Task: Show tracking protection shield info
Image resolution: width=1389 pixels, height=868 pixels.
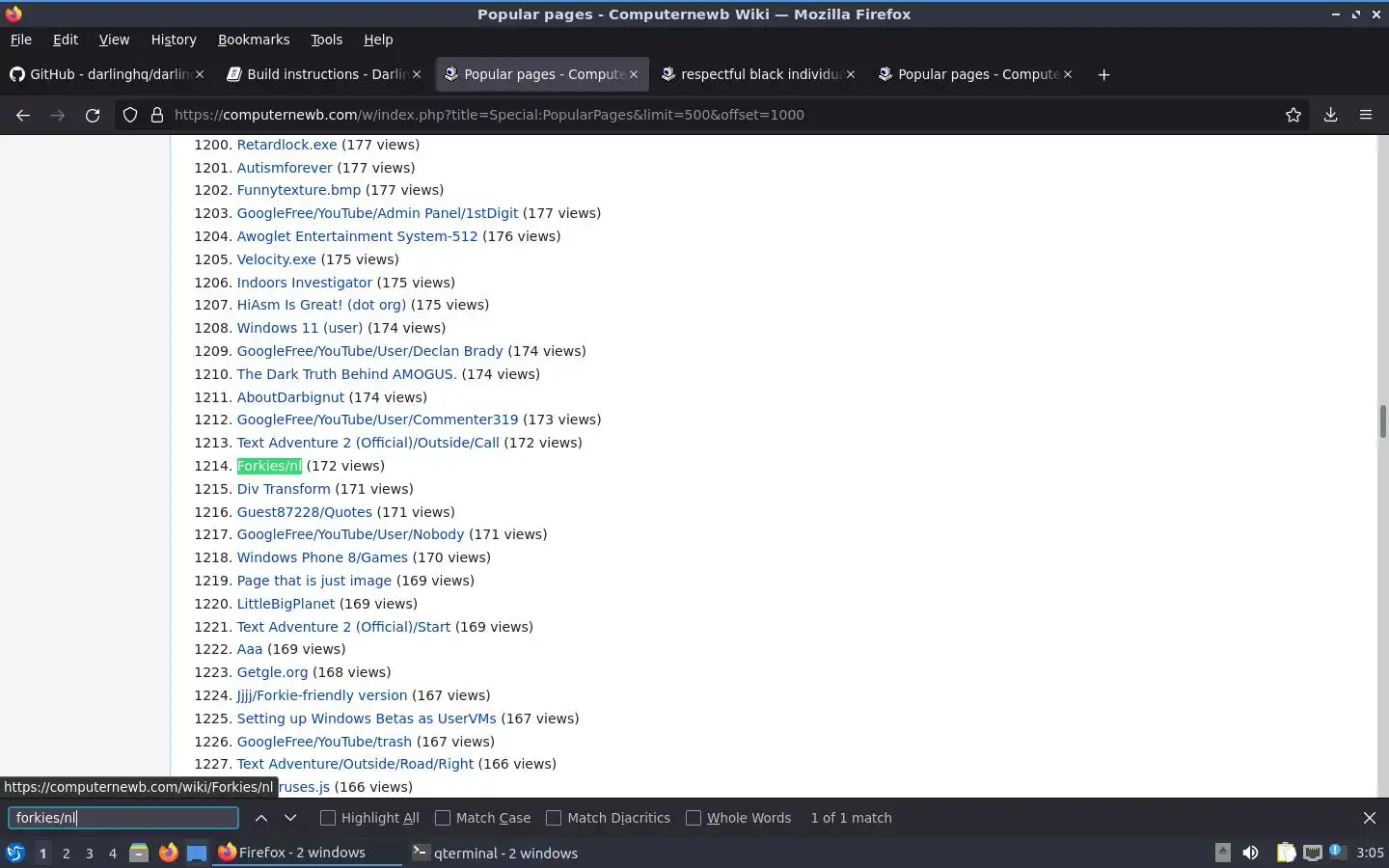Action: click(130, 115)
